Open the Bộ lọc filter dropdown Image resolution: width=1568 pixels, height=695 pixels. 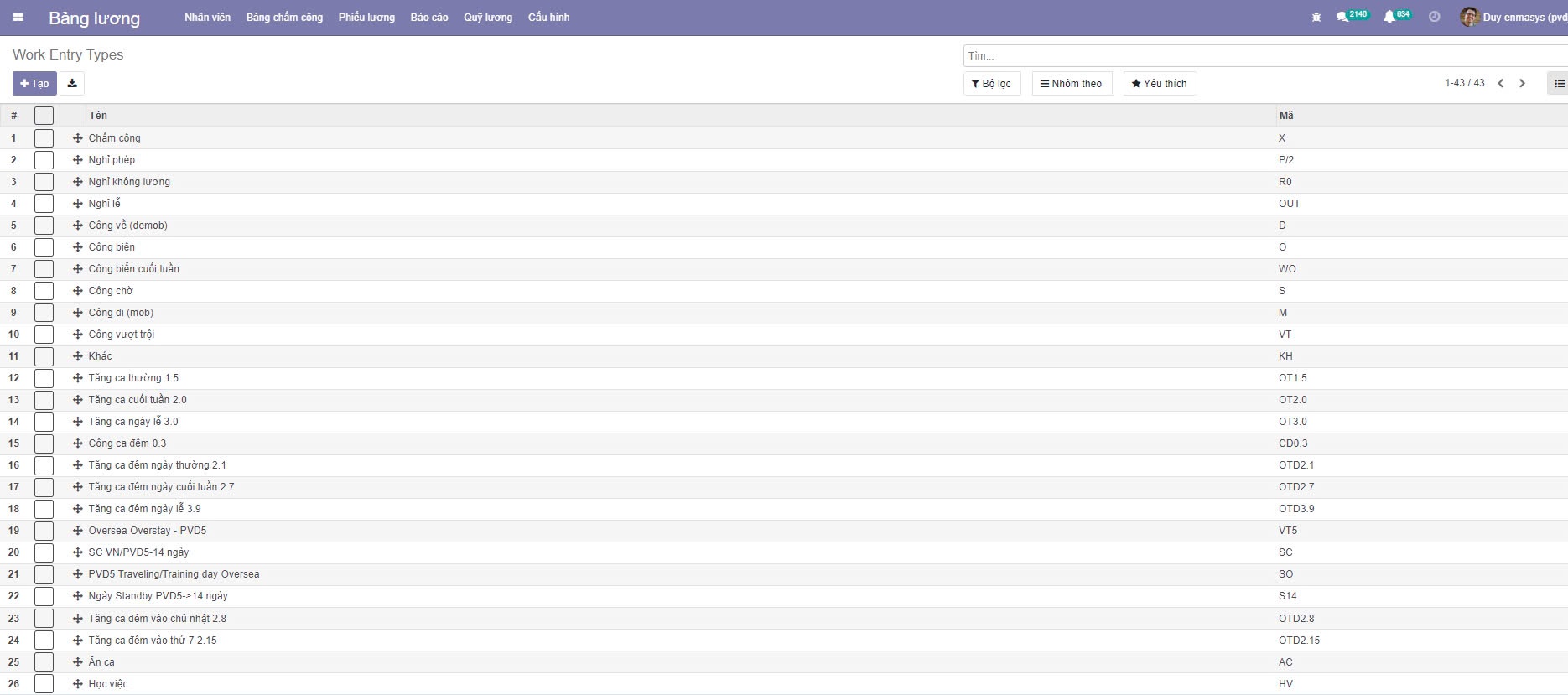pyautogui.click(x=991, y=84)
